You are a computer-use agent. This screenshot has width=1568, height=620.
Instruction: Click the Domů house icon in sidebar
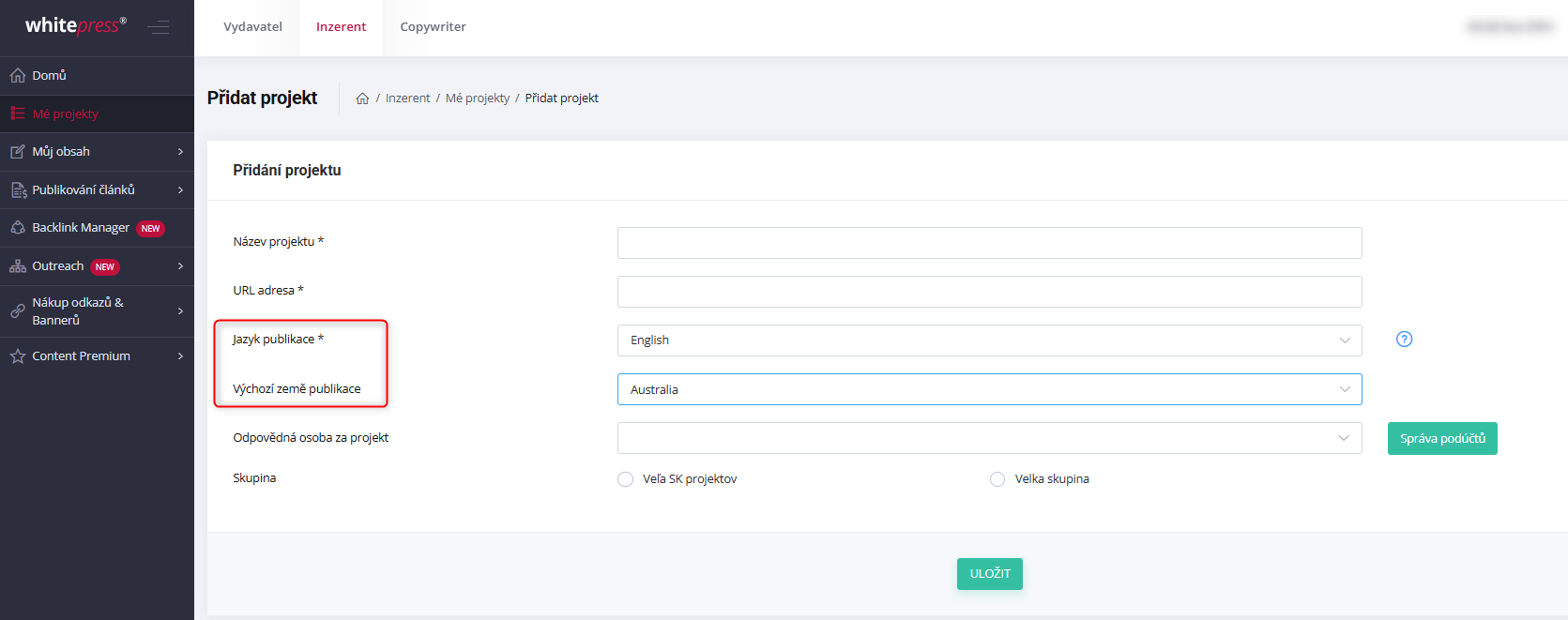pos(17,76)
